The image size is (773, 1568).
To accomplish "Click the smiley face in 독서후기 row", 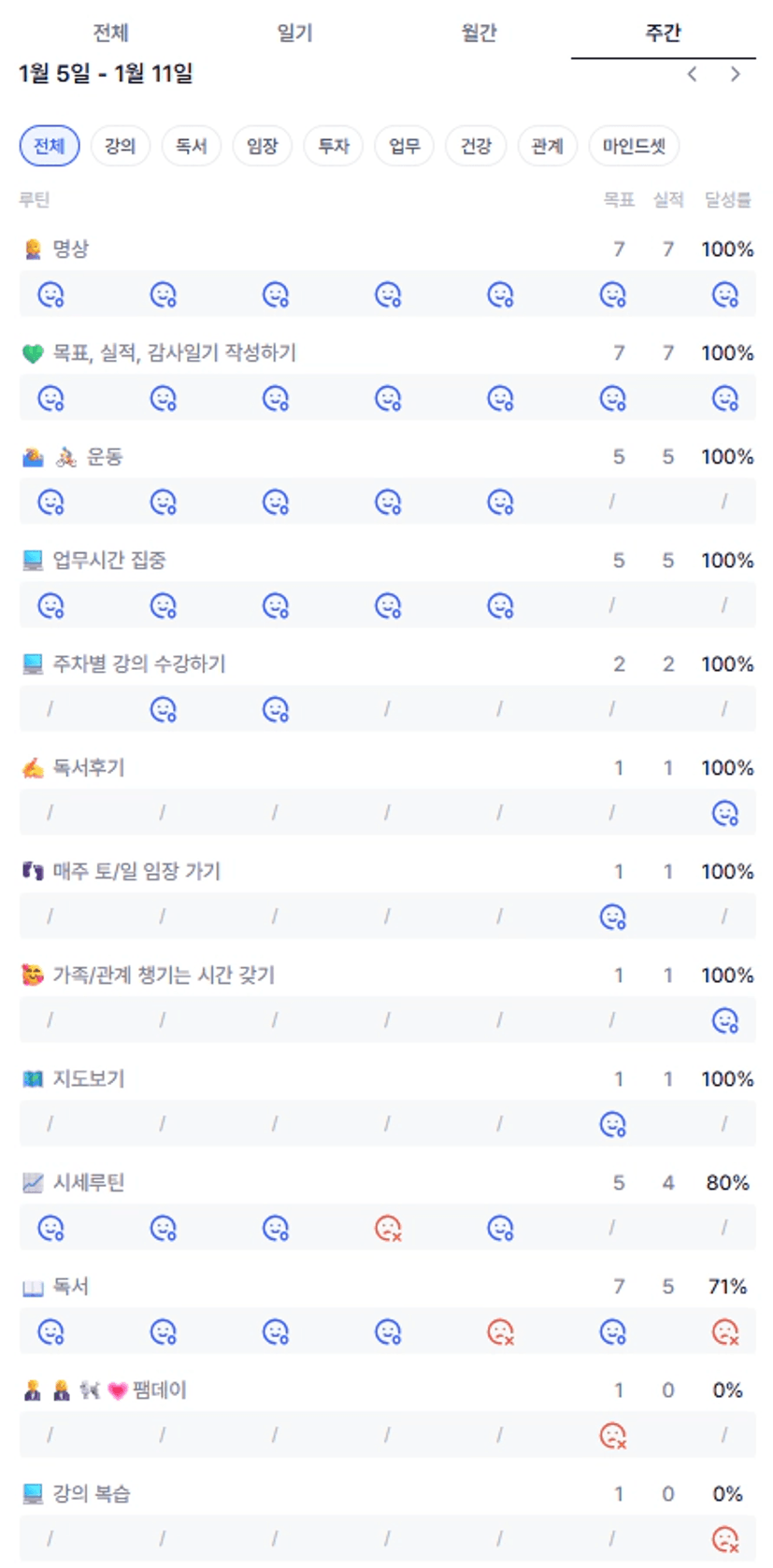I will click(725, 813).
